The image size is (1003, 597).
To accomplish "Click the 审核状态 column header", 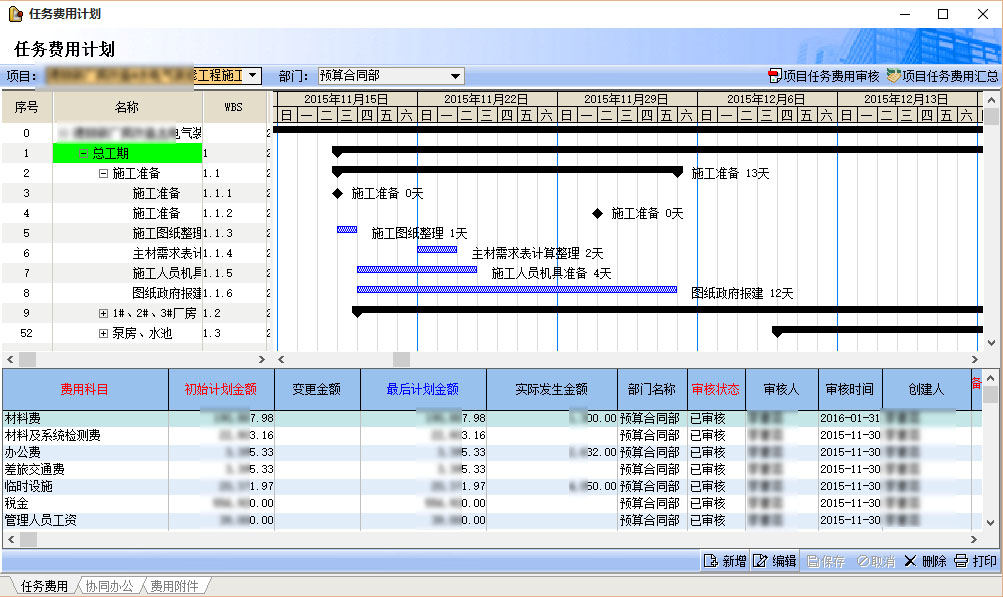I will coord(716,389).
